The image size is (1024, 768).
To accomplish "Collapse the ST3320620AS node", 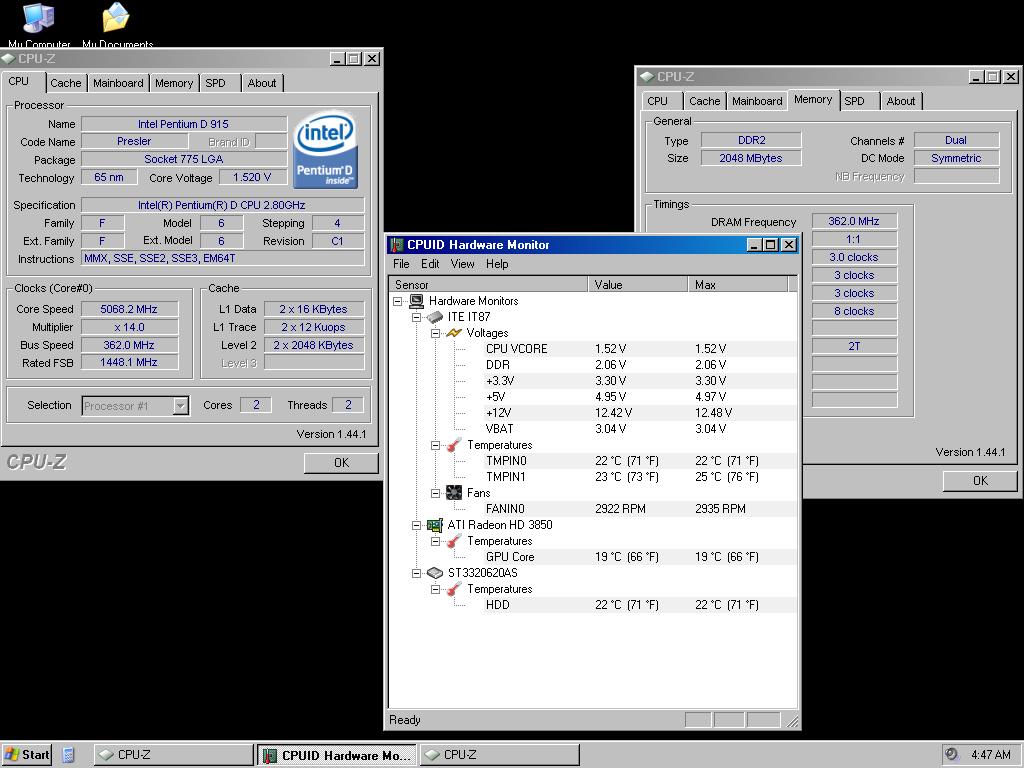I will tap(417, 573).
